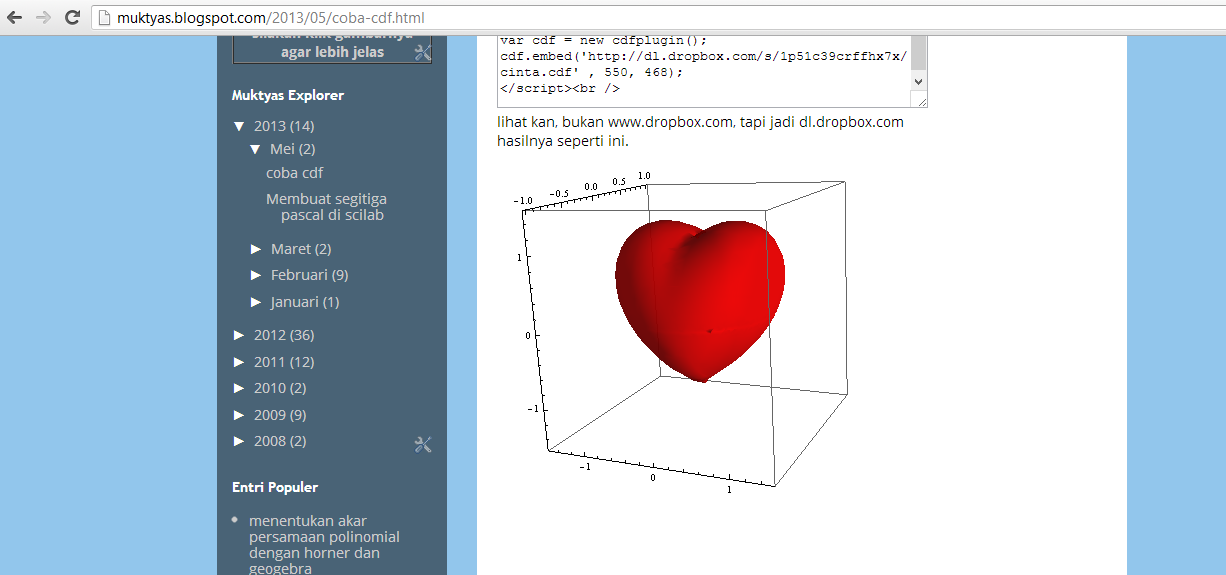Click the page icon in the address bar
Viewport: 1226px width, 575px height.
click(x=104, y=18)
